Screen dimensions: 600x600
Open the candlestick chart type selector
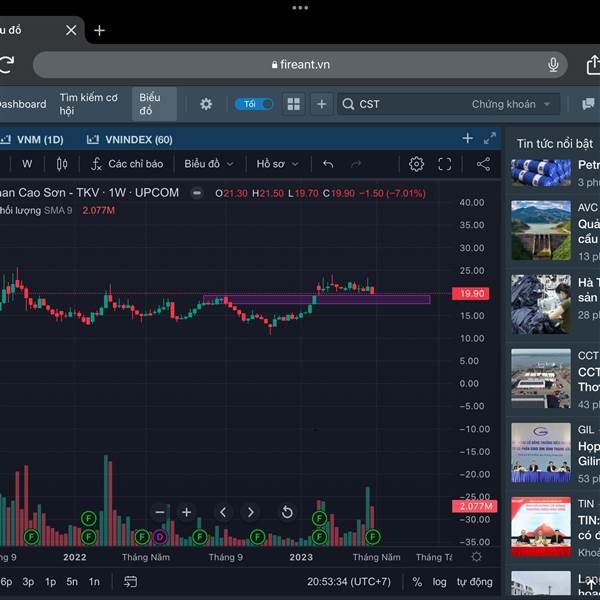point(62,164)
